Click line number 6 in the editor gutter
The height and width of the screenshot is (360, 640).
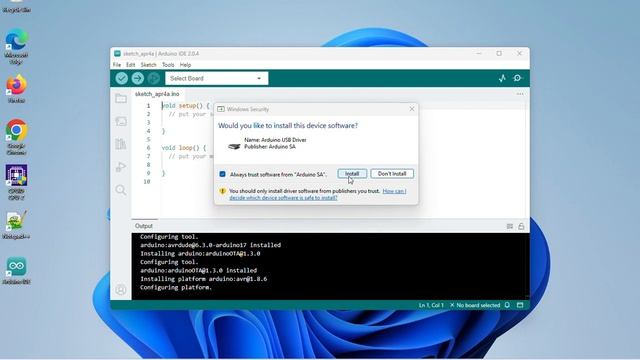(x=148, y=148)
